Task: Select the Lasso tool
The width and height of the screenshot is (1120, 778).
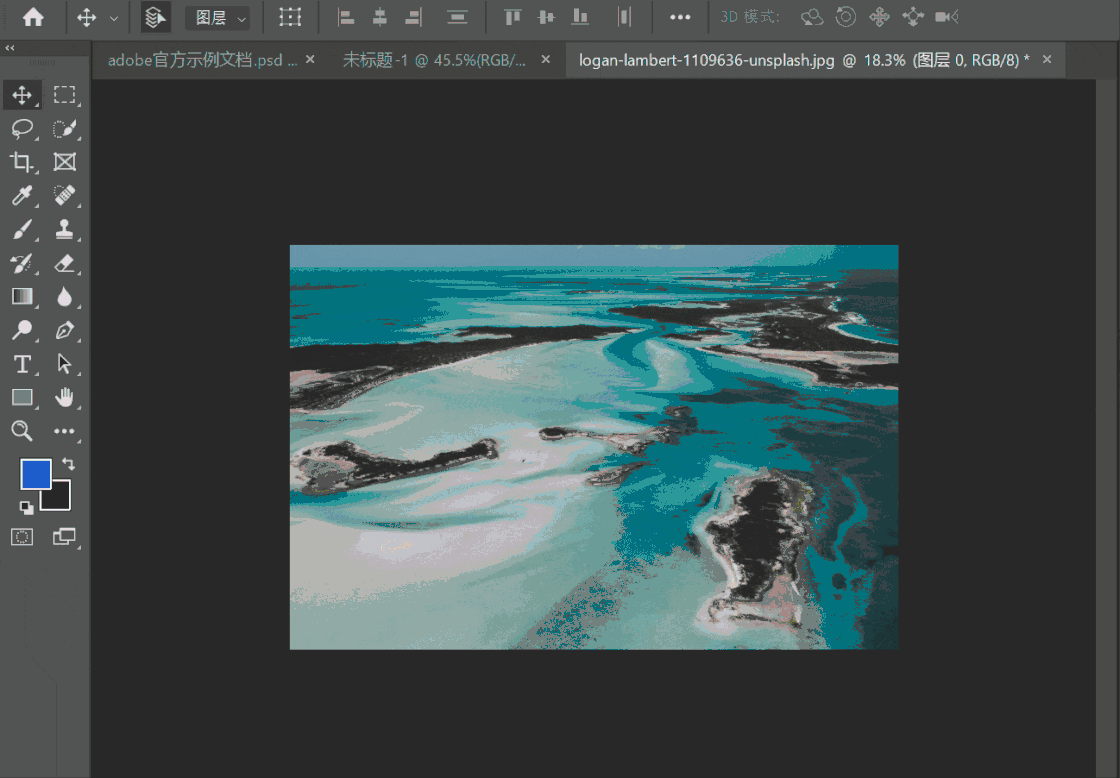Action: [22, 129]
